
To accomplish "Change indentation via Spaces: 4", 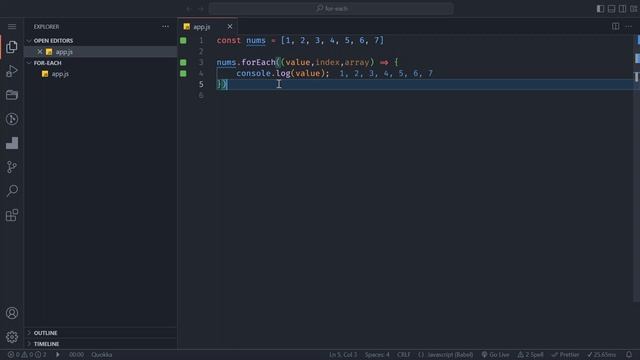I will click(x=377, y=355).
